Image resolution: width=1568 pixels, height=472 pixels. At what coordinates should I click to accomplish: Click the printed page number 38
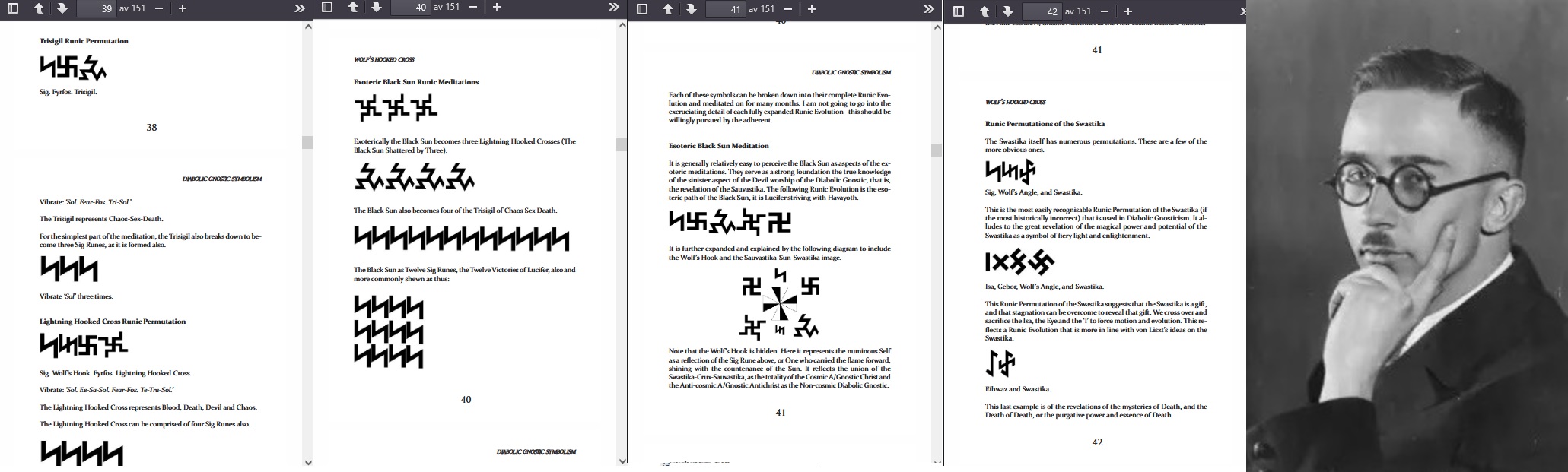coord(151,128)
